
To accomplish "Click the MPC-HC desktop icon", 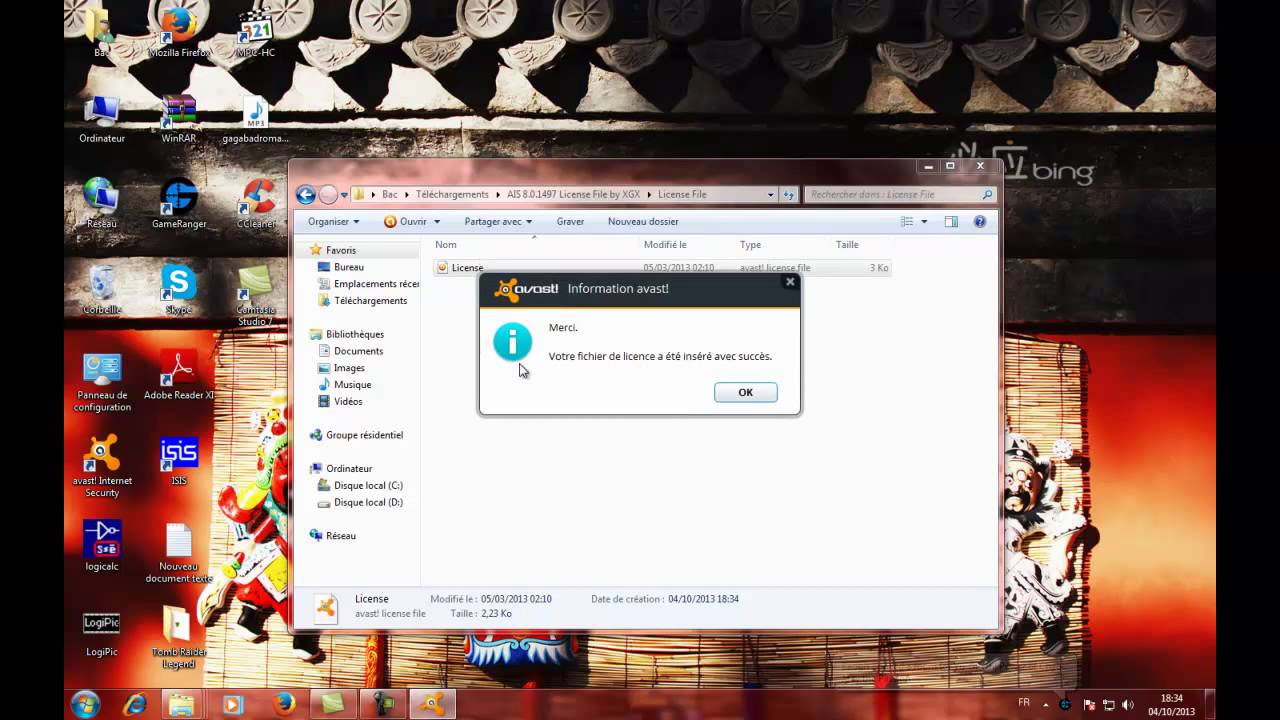I will coord(255,32).
